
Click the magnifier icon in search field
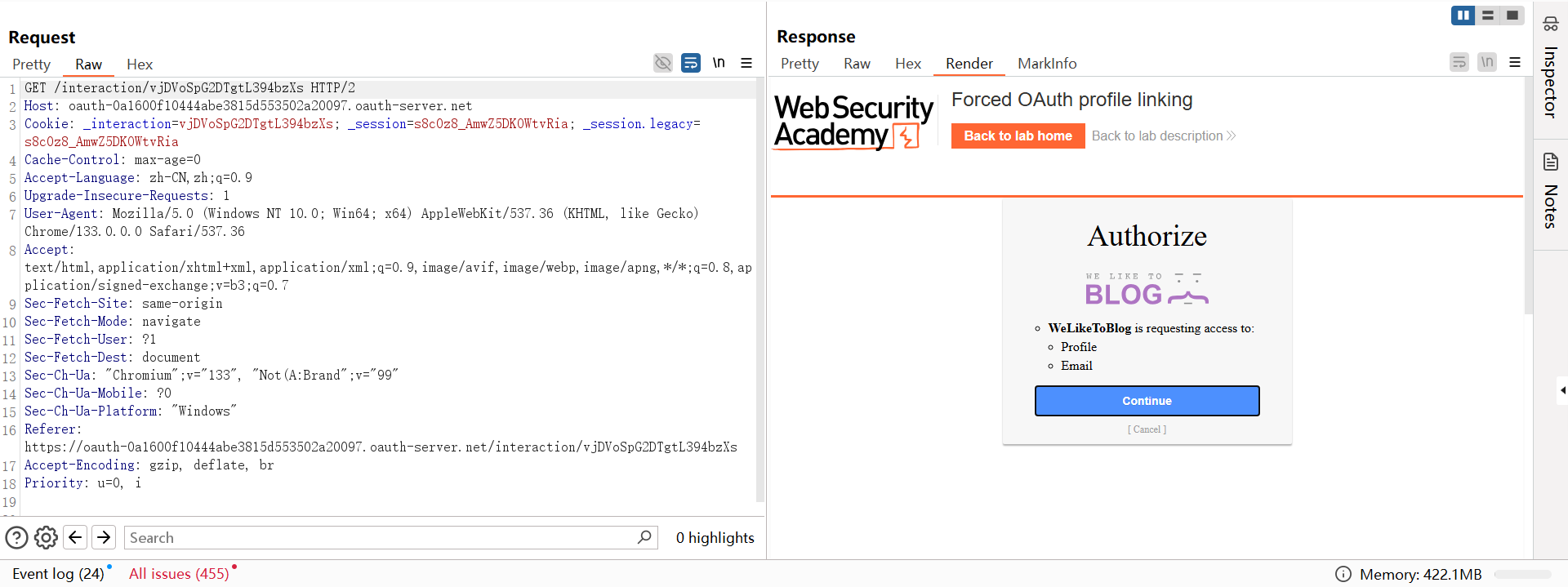click(644, 537)
